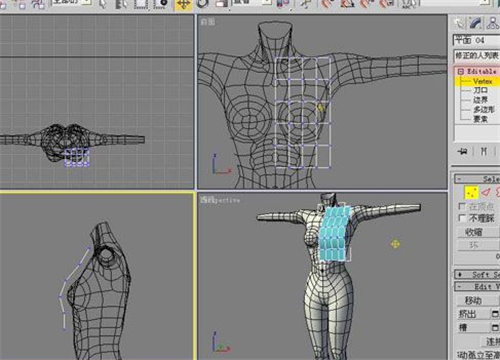Toggle window/crossing selection mode

click(161, 4)
